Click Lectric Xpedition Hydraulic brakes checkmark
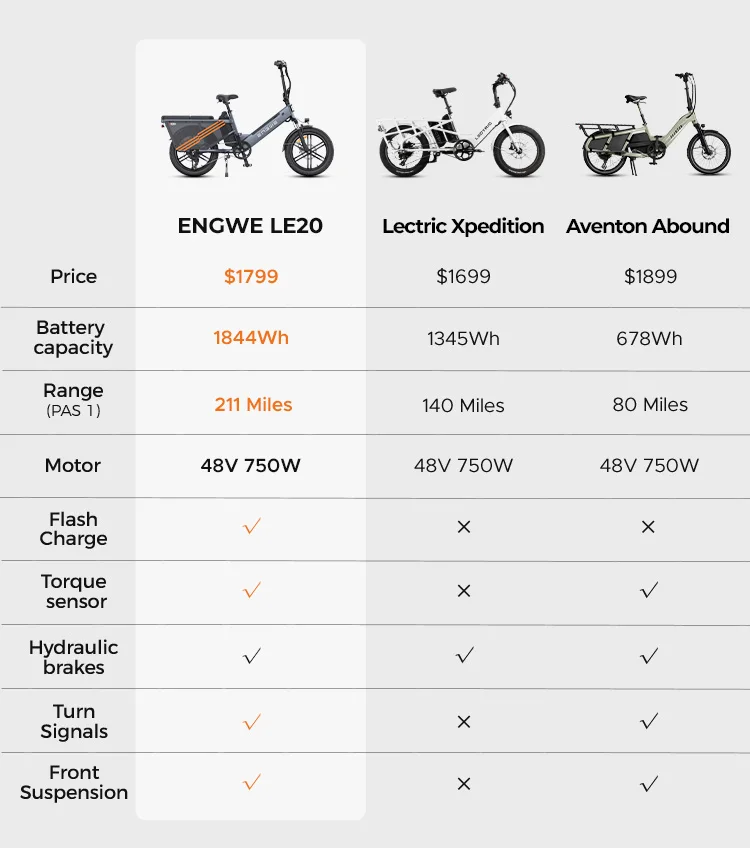The width and height of the screenshot is (750, 848). [463, 655]
